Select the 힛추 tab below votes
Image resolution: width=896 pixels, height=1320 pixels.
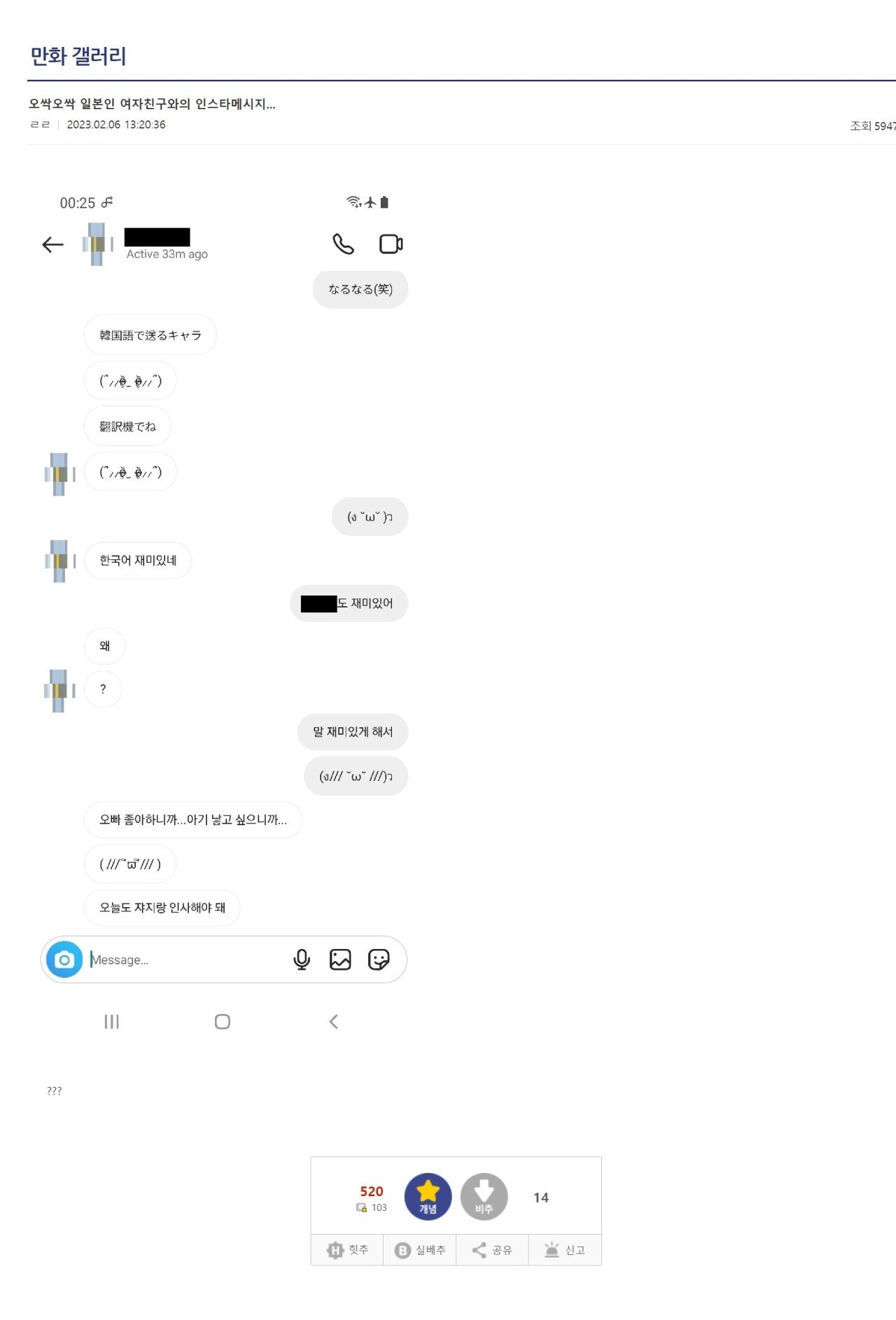[x=347, y=1250]
